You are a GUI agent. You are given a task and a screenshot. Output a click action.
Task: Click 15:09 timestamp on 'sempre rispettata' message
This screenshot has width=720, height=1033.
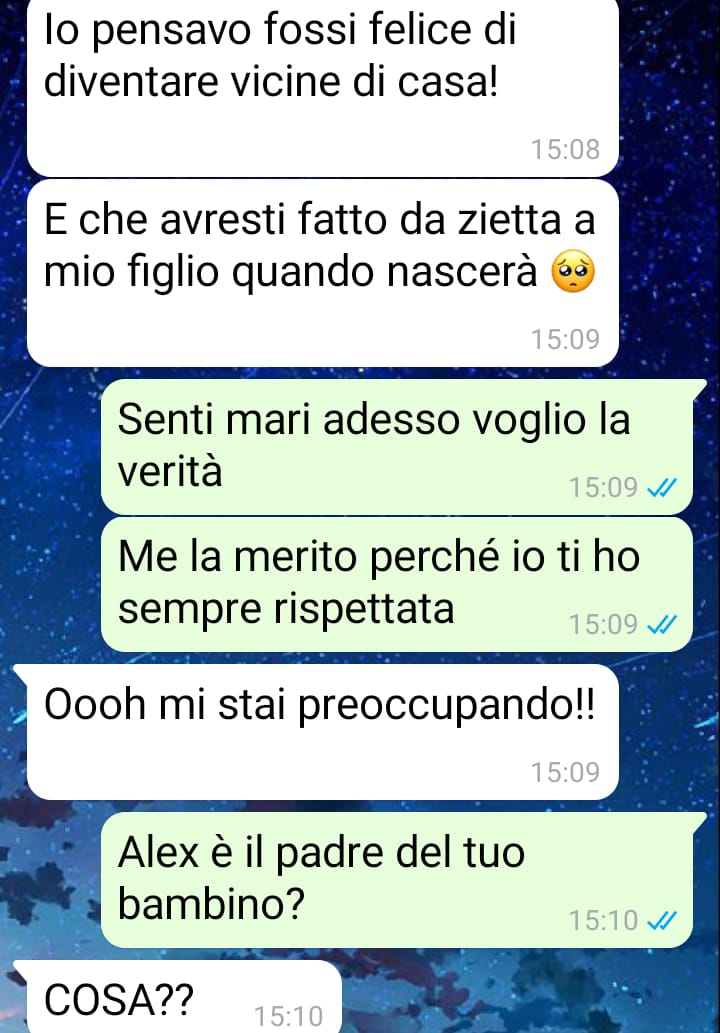coord(603,624)
